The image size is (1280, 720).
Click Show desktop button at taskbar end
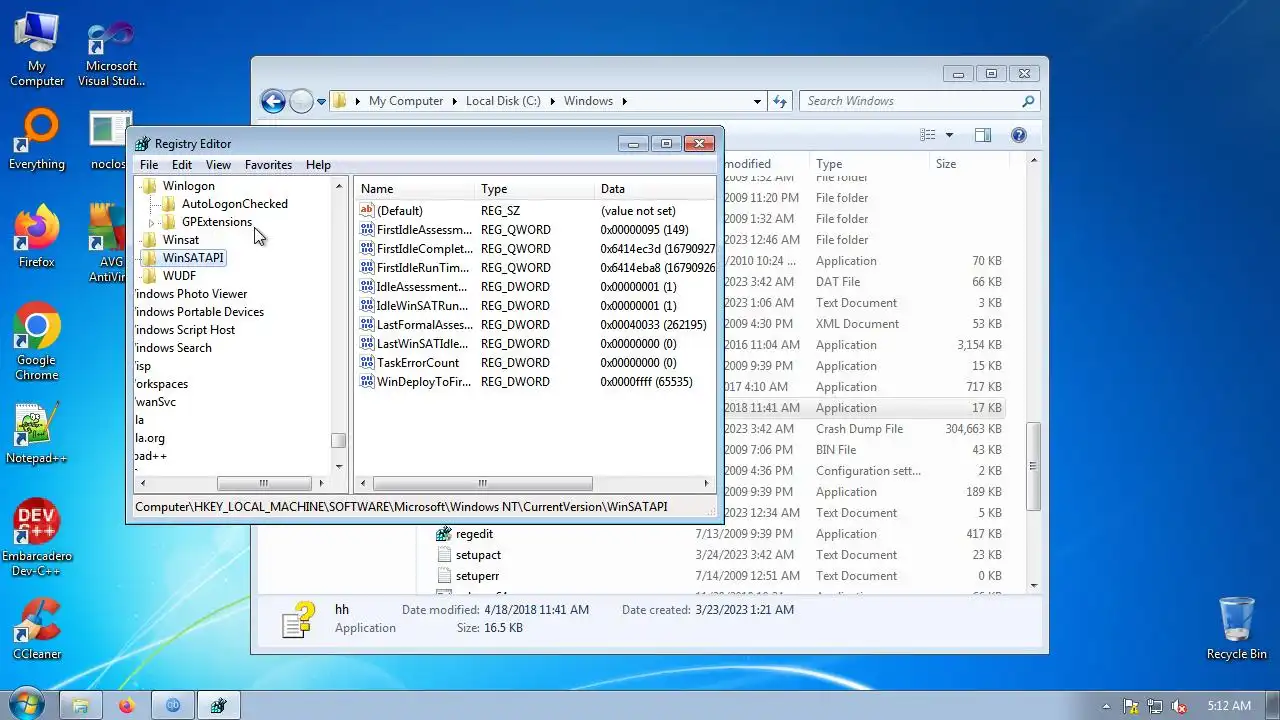pos(1272,705)
